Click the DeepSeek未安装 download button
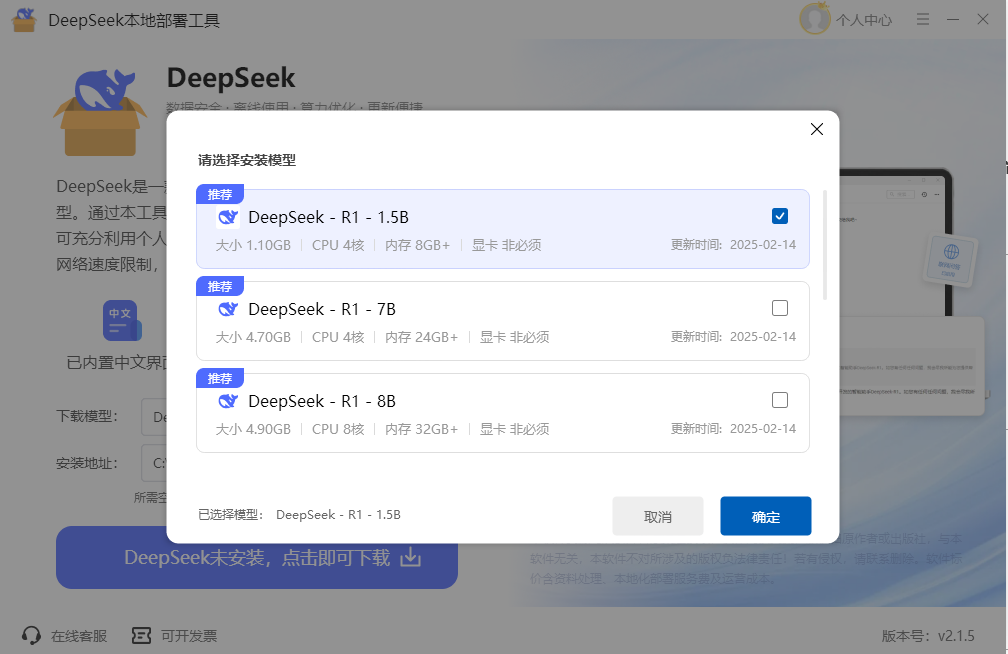The height and width of the screenshot is (654, 1008). point(256,557)
